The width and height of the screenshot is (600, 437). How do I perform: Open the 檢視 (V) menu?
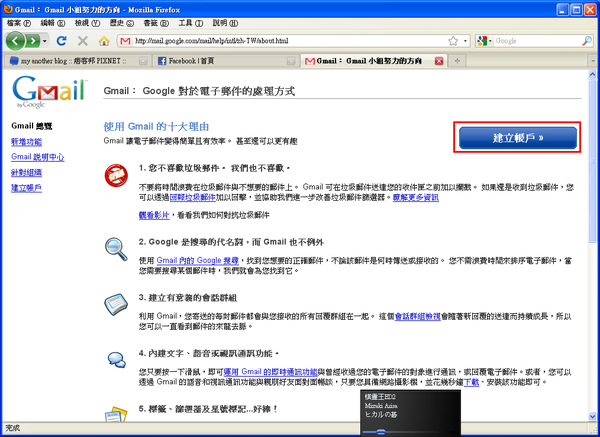coord(87,23)
